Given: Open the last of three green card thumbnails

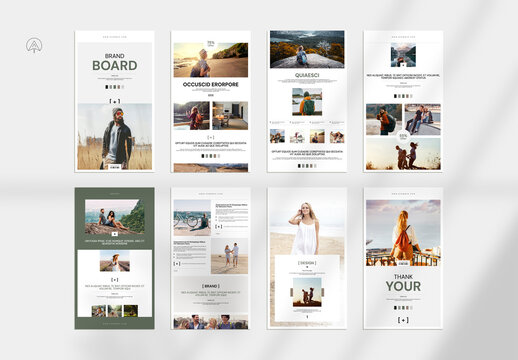Looking at the screenshot, I should tap(131, 311).
